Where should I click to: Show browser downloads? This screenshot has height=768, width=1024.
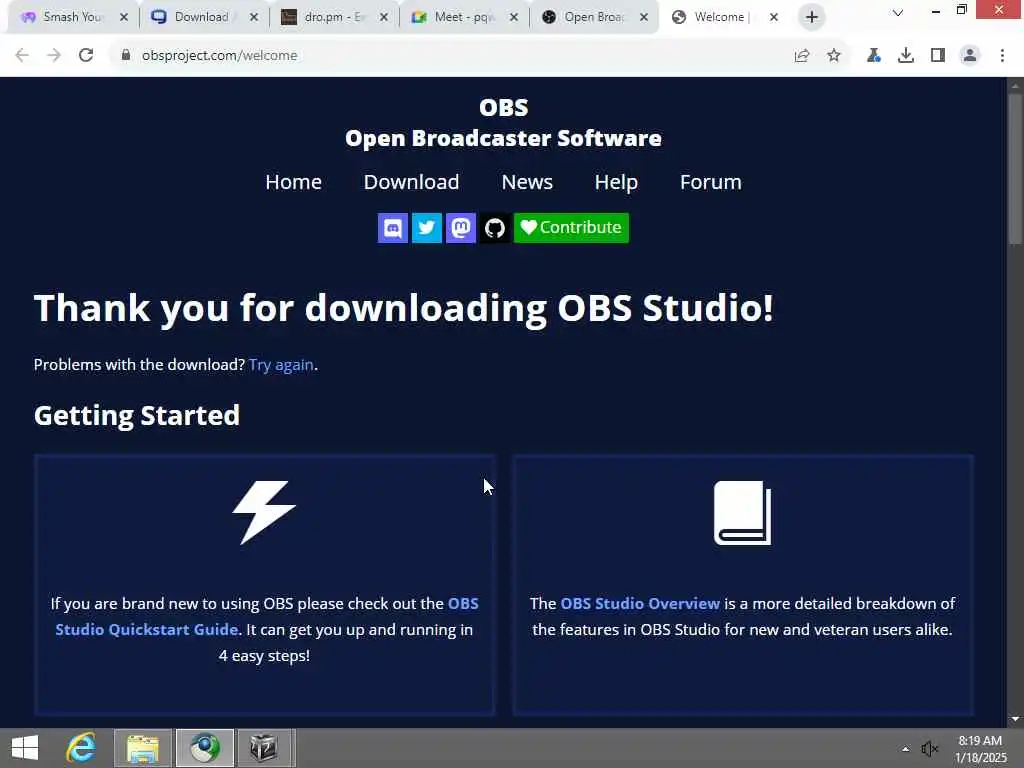pyautogui.click(x=906, y=56)
